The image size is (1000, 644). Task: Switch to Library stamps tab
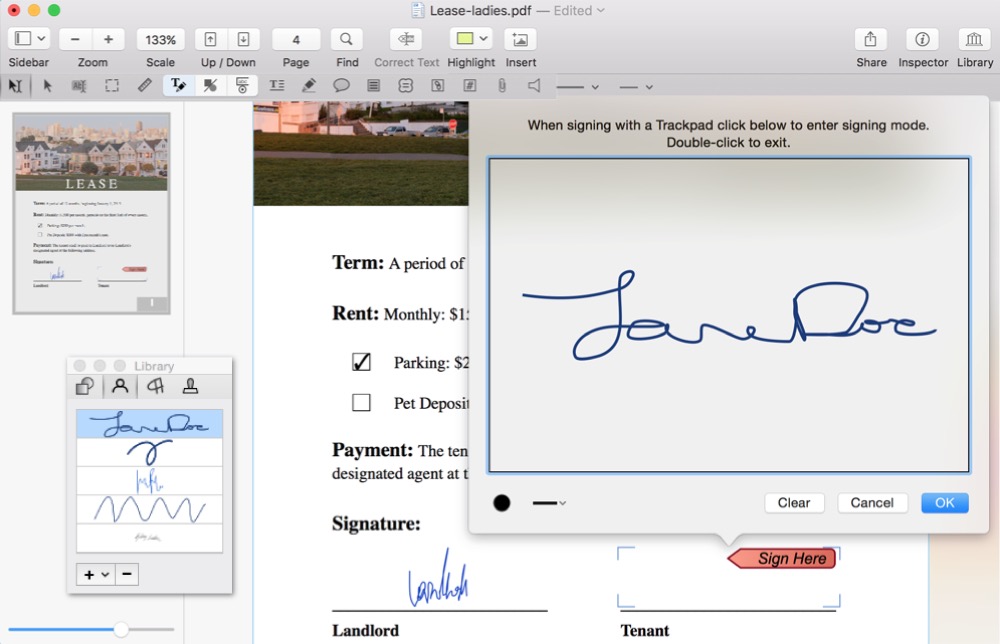pyautogui.click(x=190, y=386)
